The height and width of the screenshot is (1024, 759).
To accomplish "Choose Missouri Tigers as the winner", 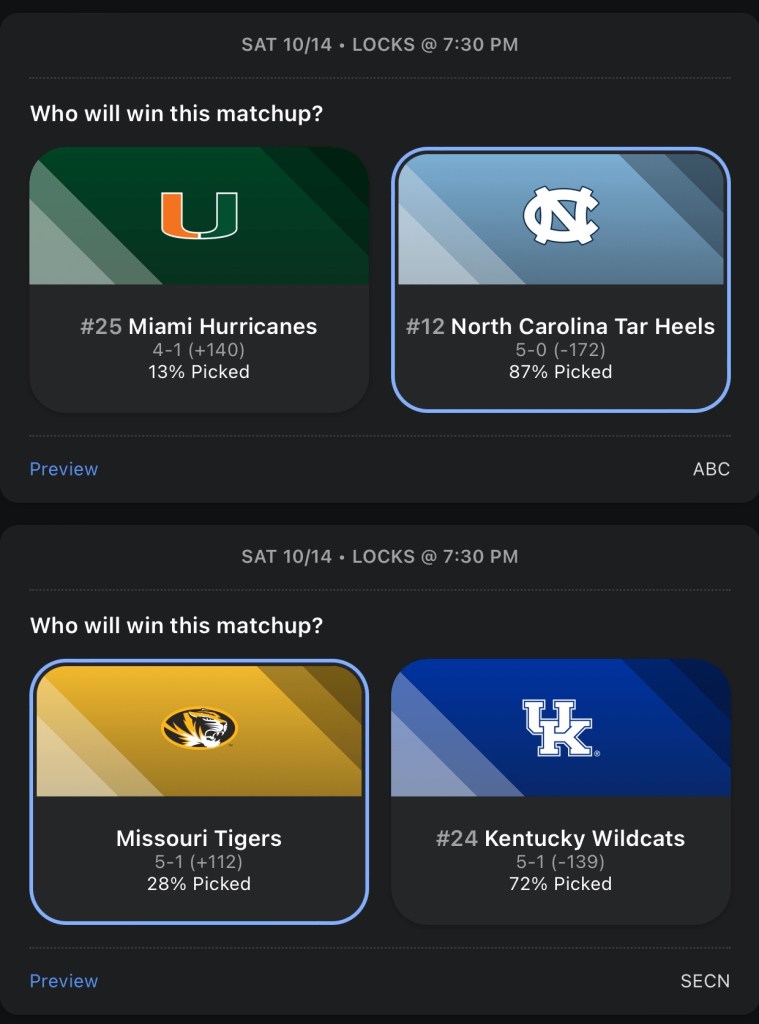I will 199,838.
